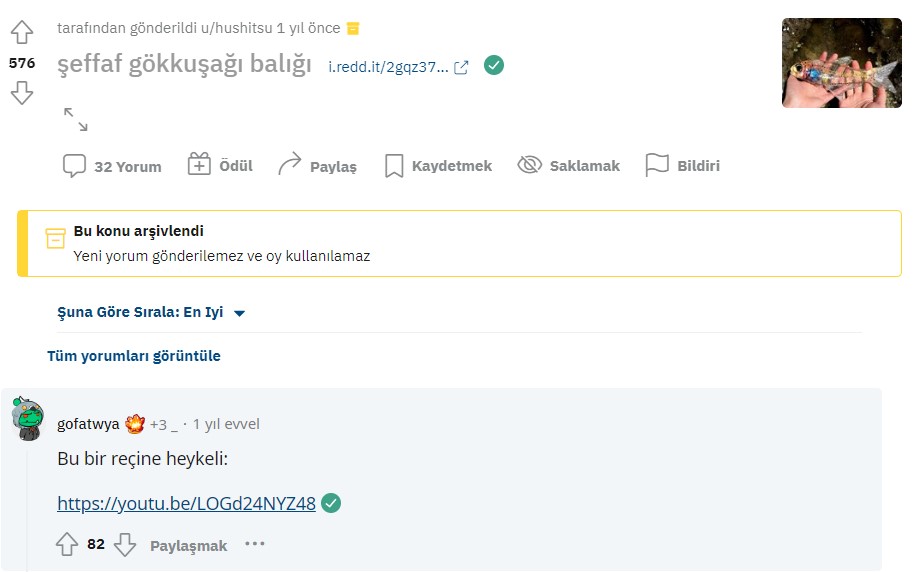Hide the post using Saklamak

(x=569, y=166)
